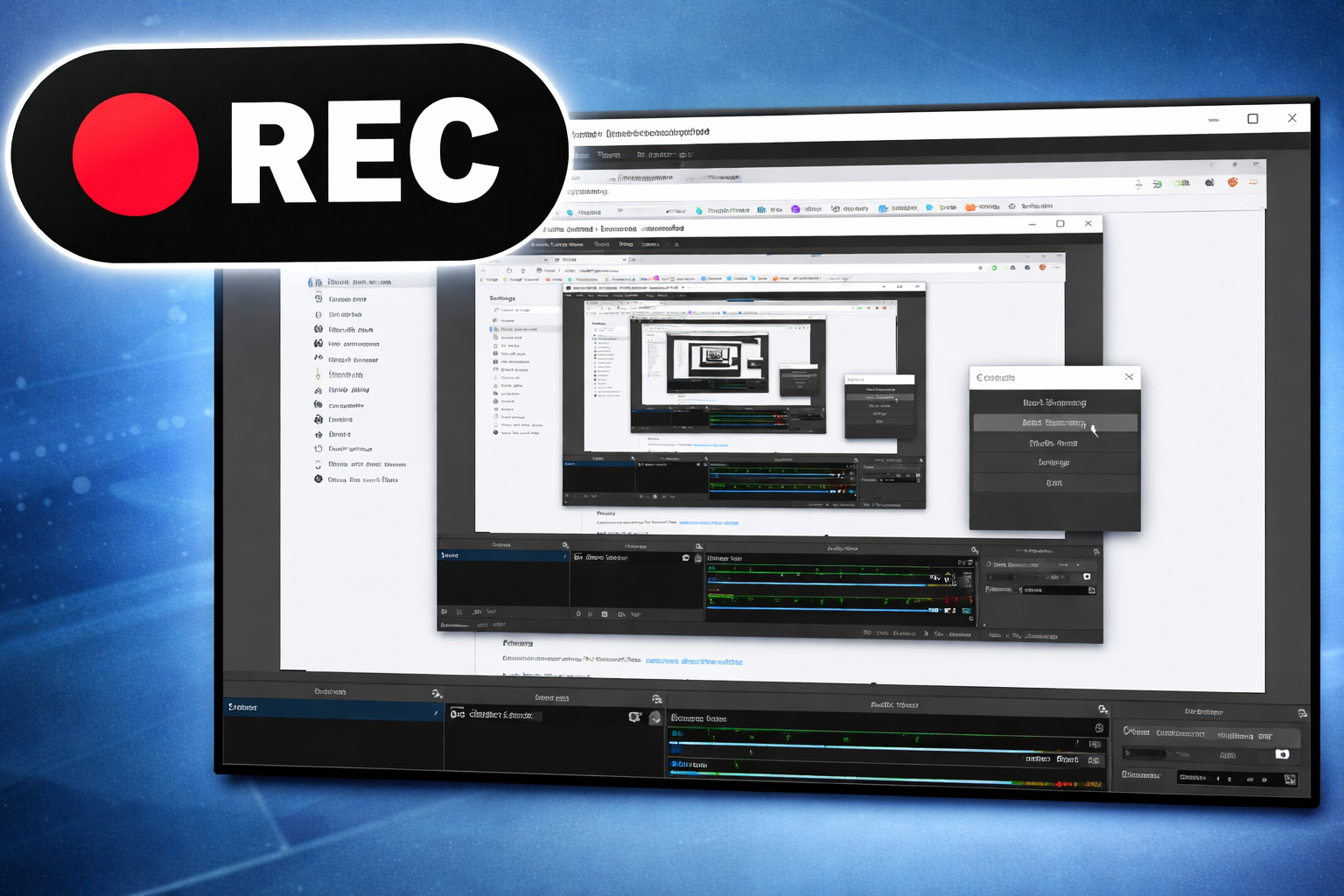Open the dock icon in Scenes panel header
Image resolution: width=1344 pixels, height=896 pixels.
tap(437, 694)
